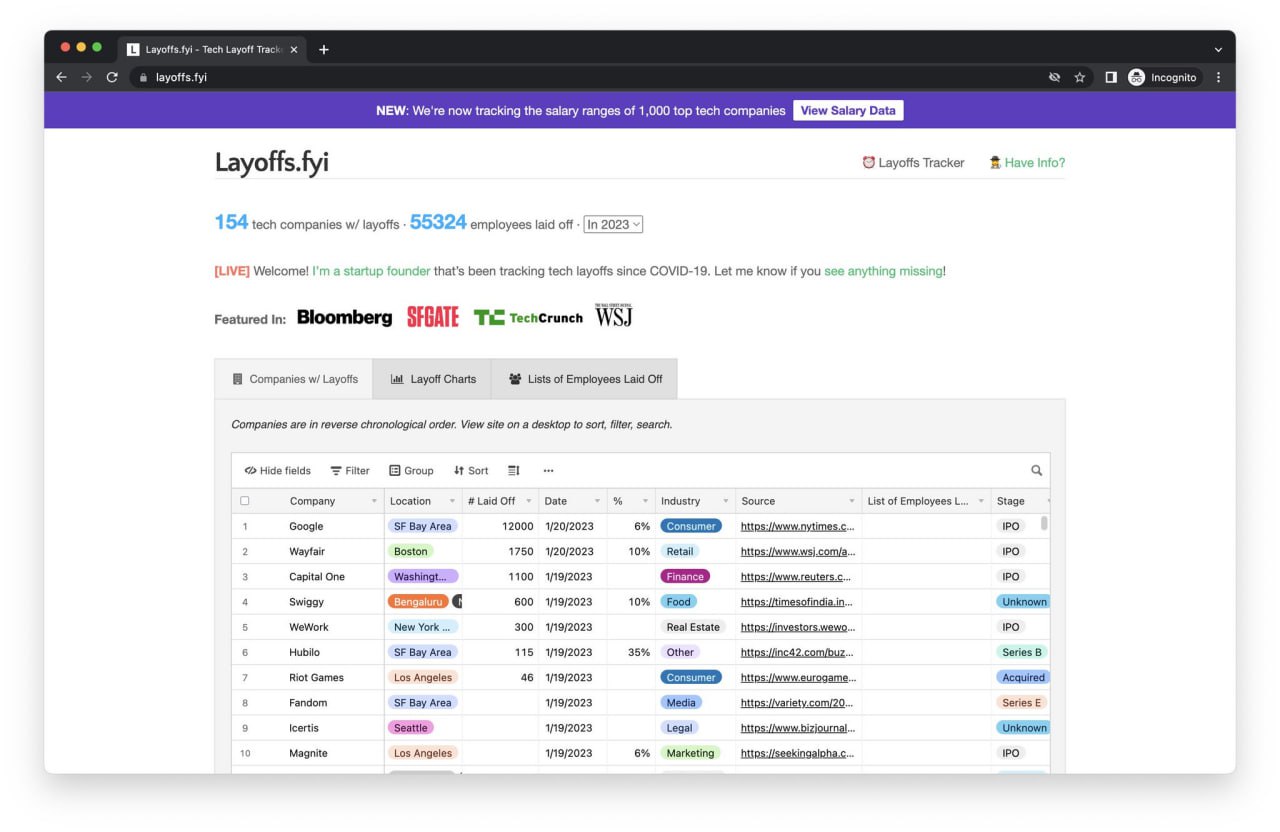
Task: Open Fandom's variety.com source link
Action: point(797,703)
